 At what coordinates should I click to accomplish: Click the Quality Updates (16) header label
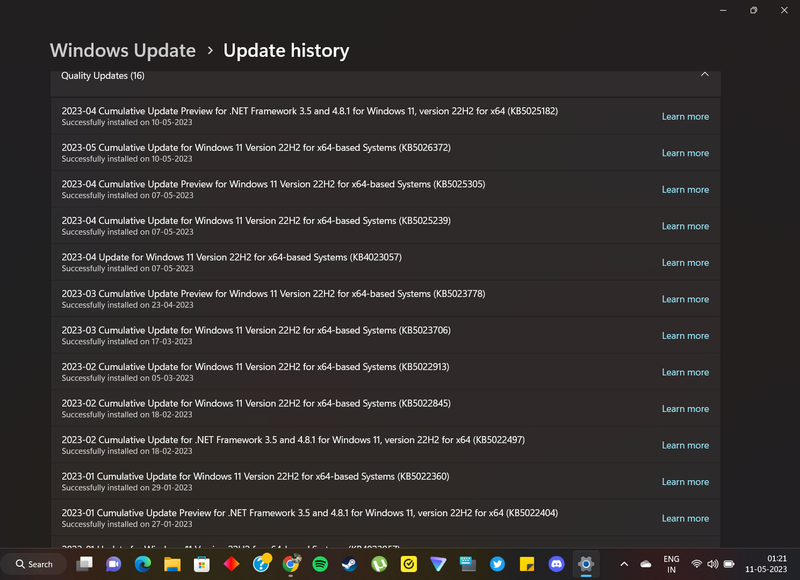pos(103,75)
